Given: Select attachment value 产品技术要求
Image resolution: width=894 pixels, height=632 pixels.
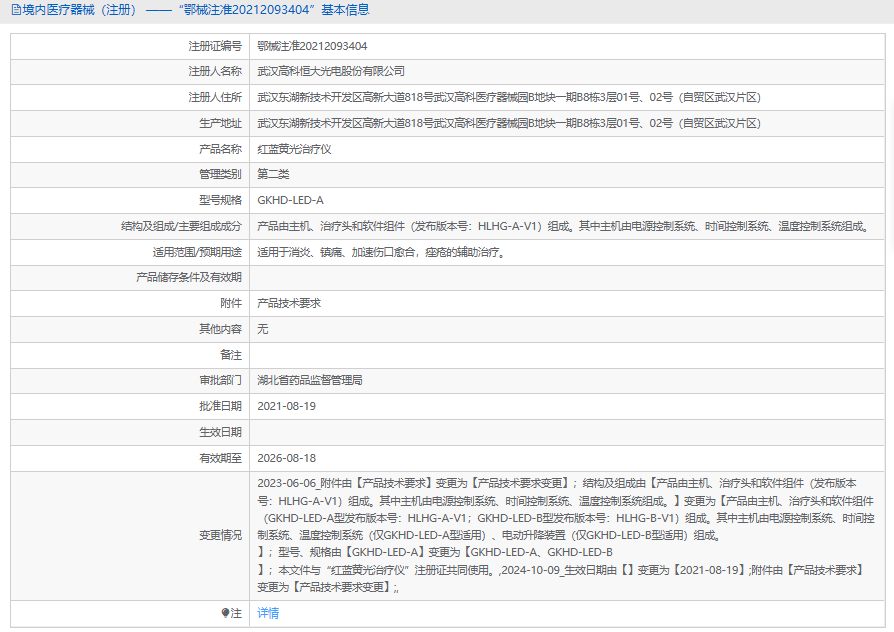Looking at the screenshot, I should [x=289, y=303].
